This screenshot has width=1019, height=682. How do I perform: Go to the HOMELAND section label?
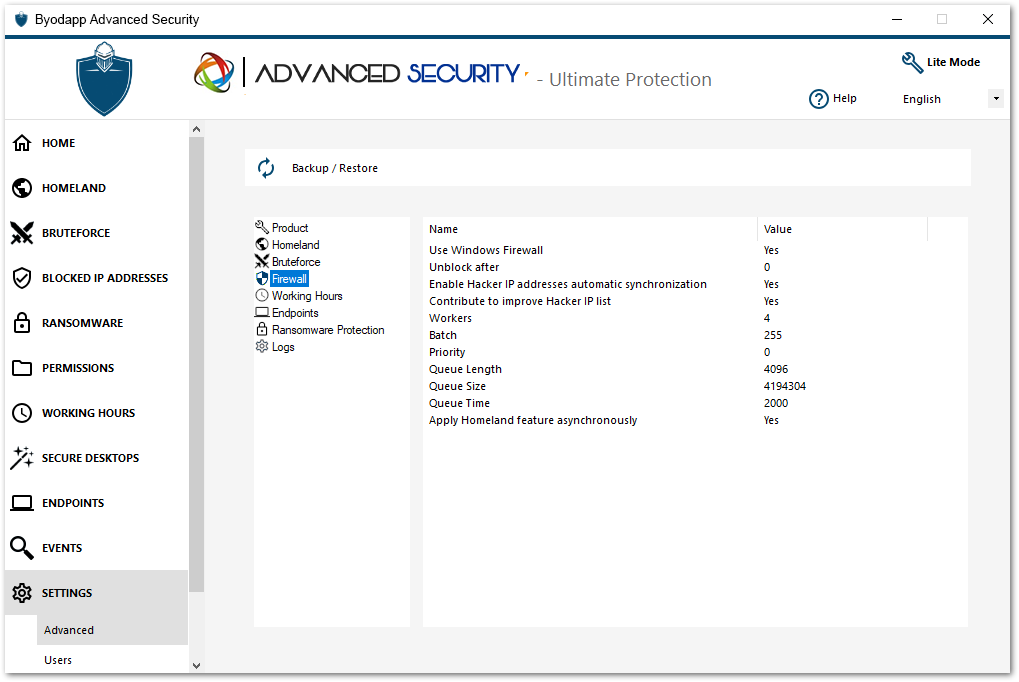[74, 188]
